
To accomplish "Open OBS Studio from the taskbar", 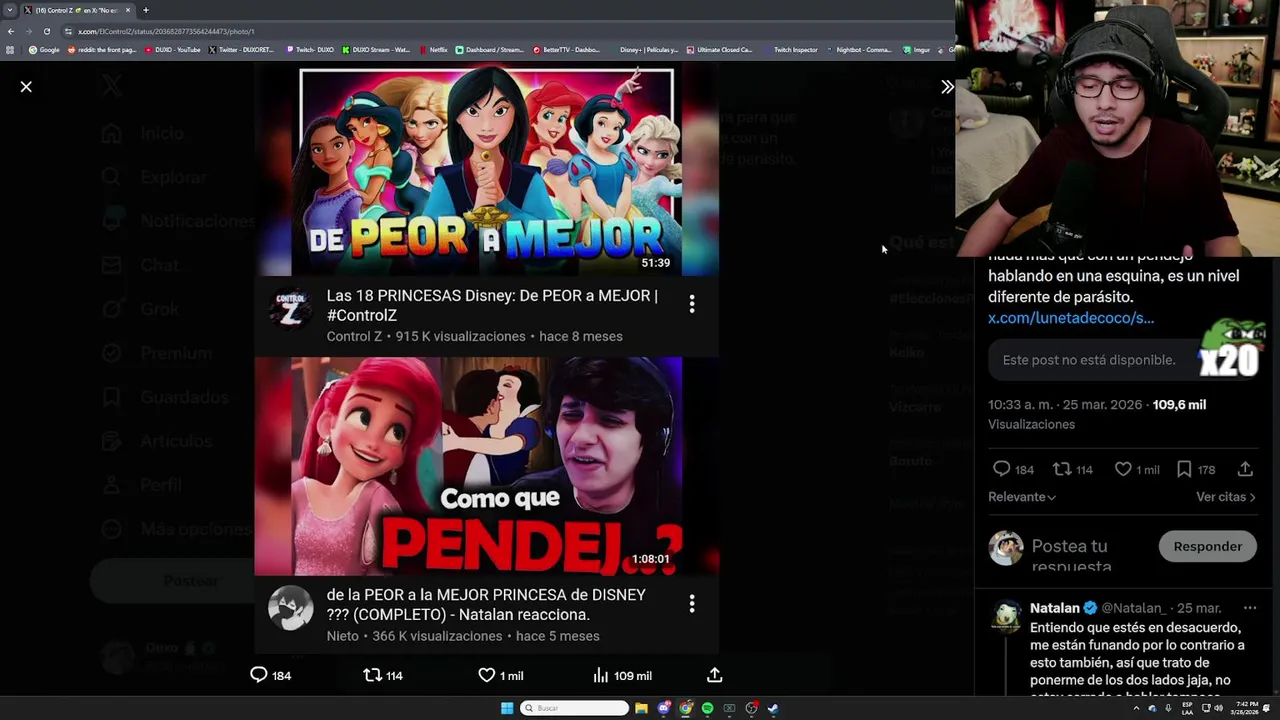I will pyautogui.click(x=751, y=708).
